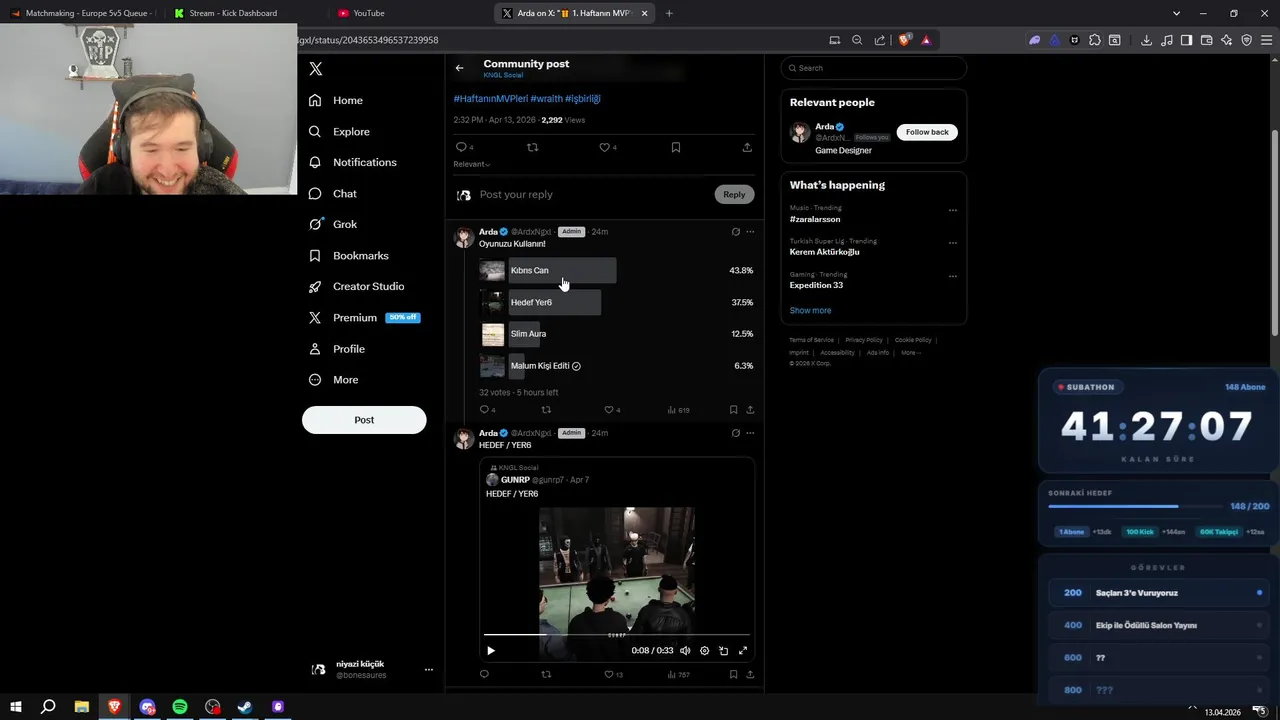Like the main community post

[x=604, y=147]
